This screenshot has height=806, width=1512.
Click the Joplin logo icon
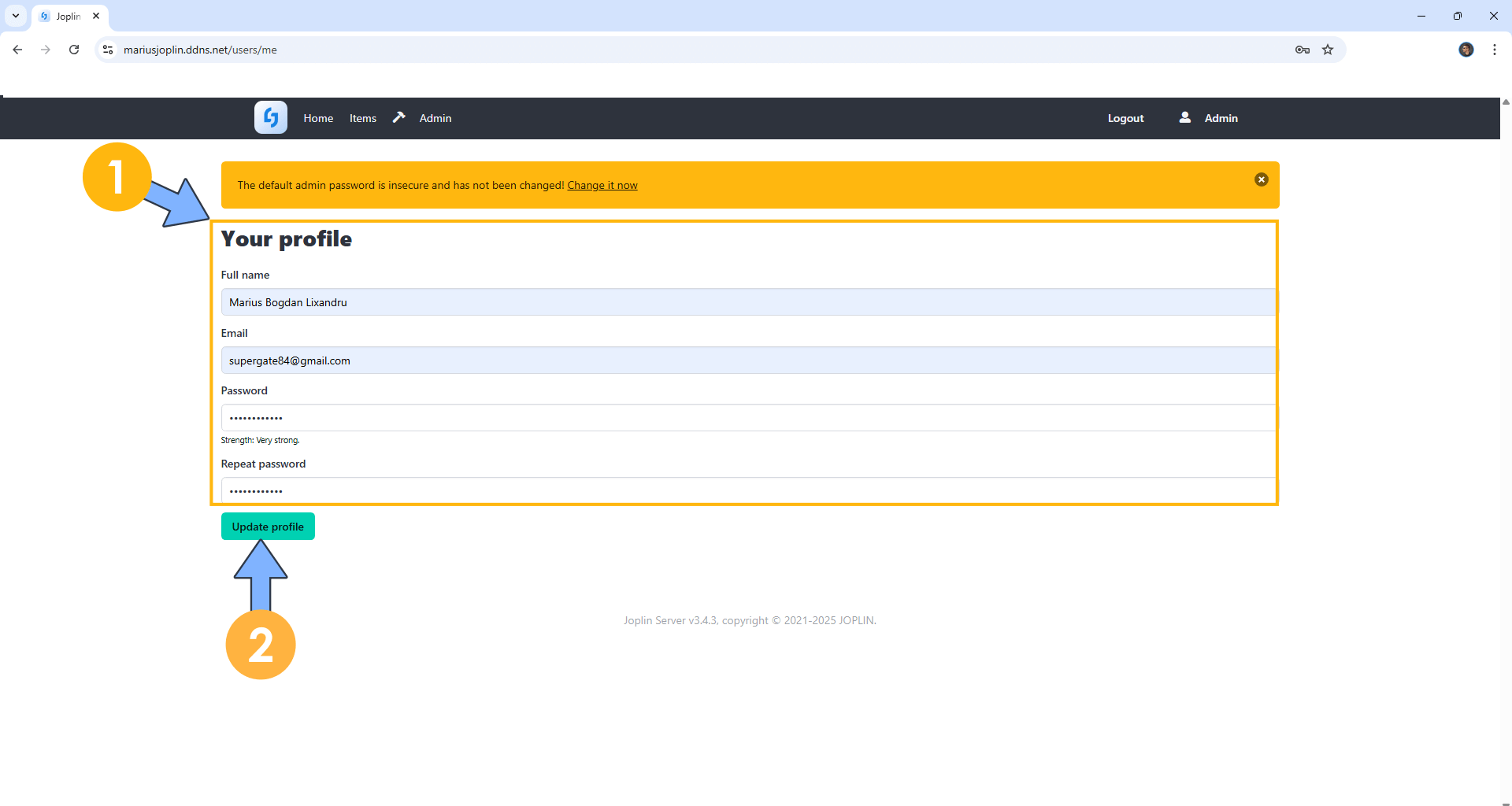pyautogui.click(x=270, y=118)
